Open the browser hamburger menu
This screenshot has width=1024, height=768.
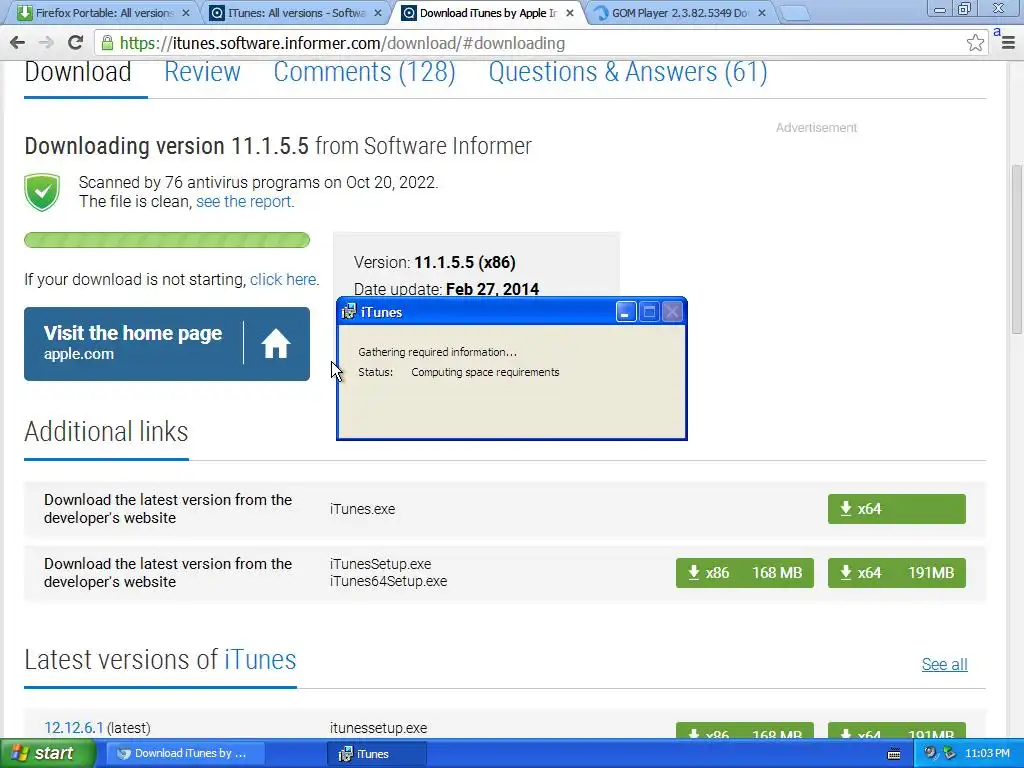[x=1008, y=43]
